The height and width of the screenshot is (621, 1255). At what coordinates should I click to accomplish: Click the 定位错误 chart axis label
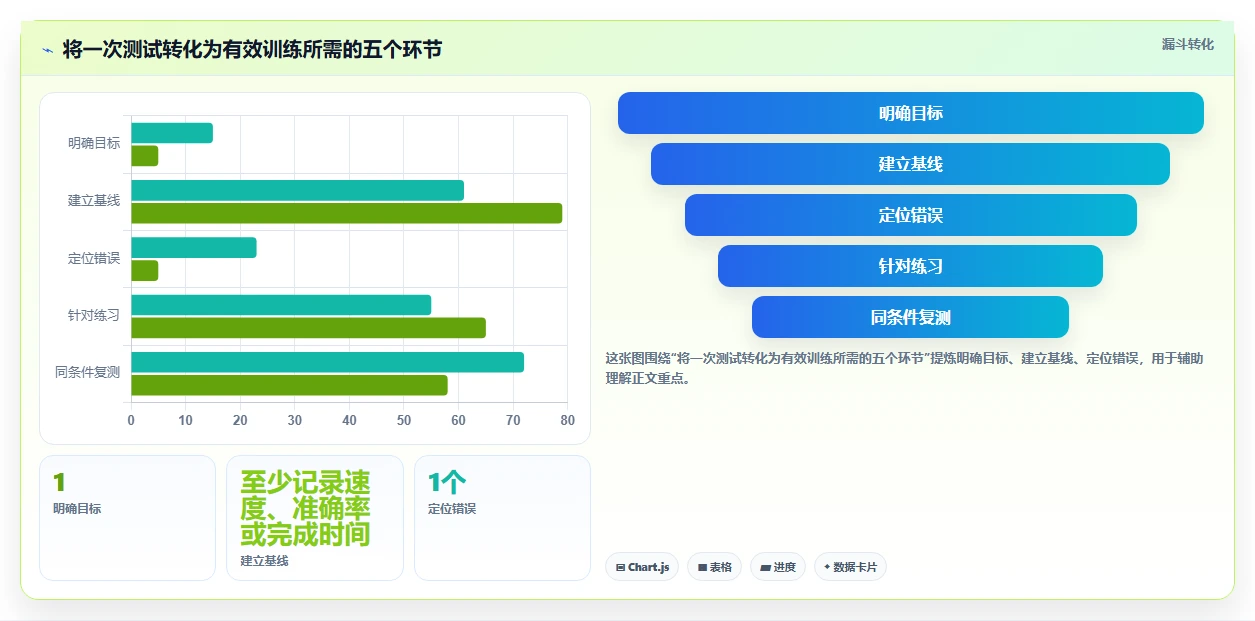click(94, 258)
